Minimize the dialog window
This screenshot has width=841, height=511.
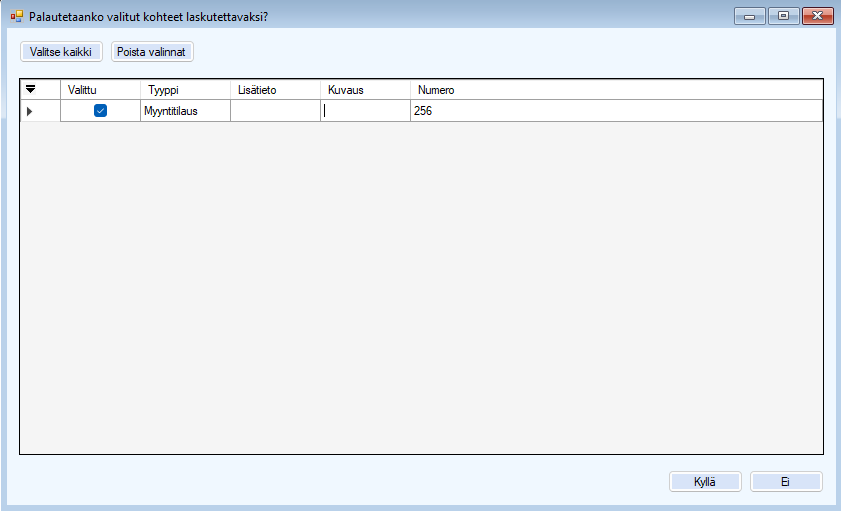pos(749,16)
